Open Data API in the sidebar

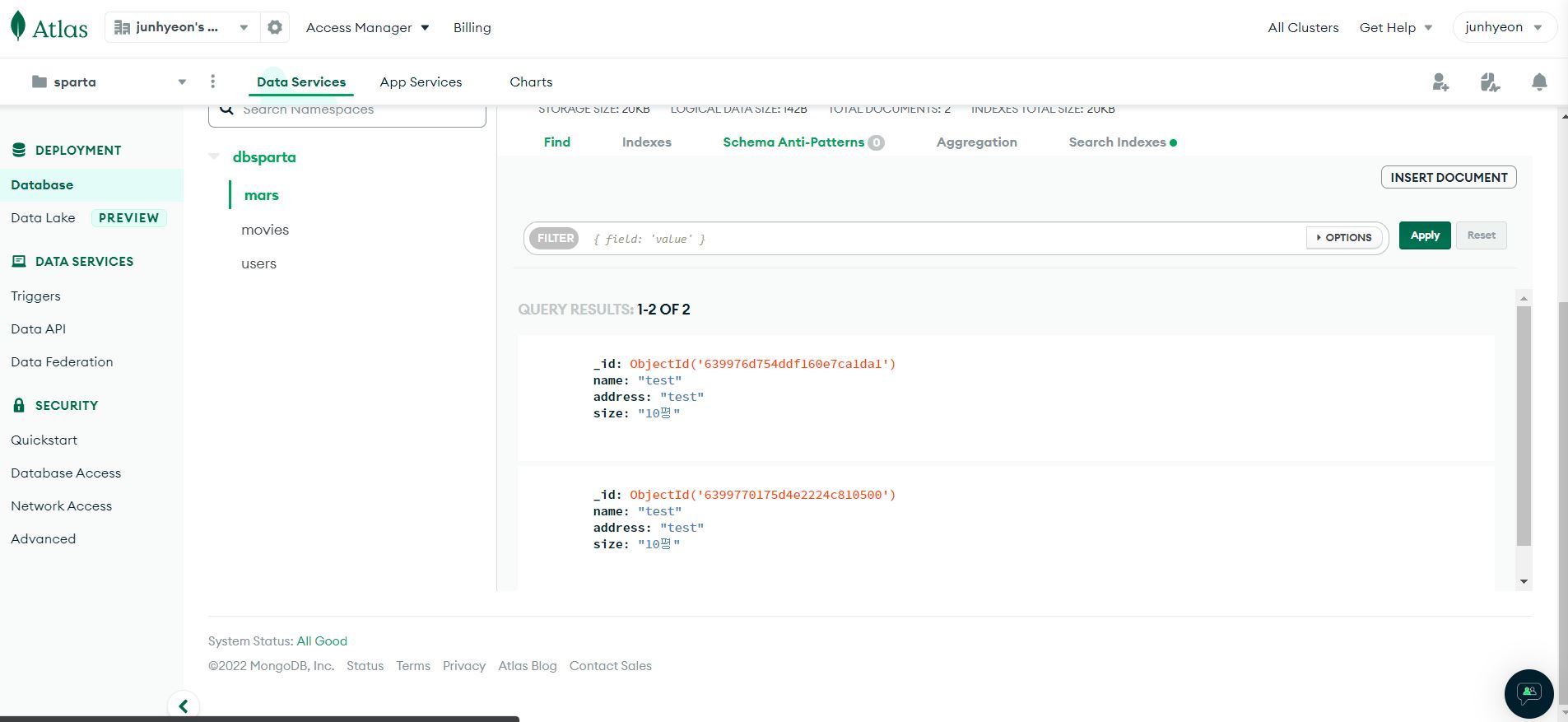click(38, 328)
